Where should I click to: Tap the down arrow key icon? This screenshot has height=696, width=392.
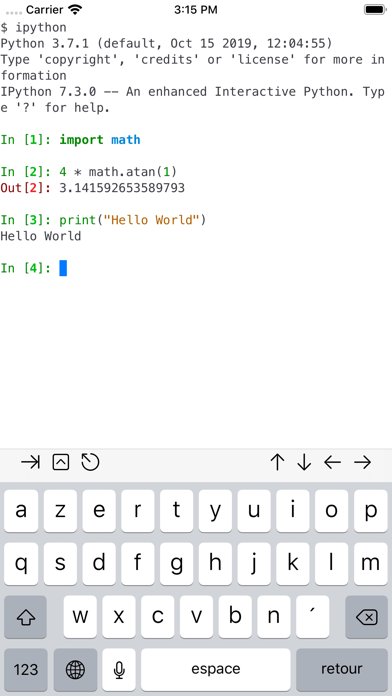click(304, 463)
